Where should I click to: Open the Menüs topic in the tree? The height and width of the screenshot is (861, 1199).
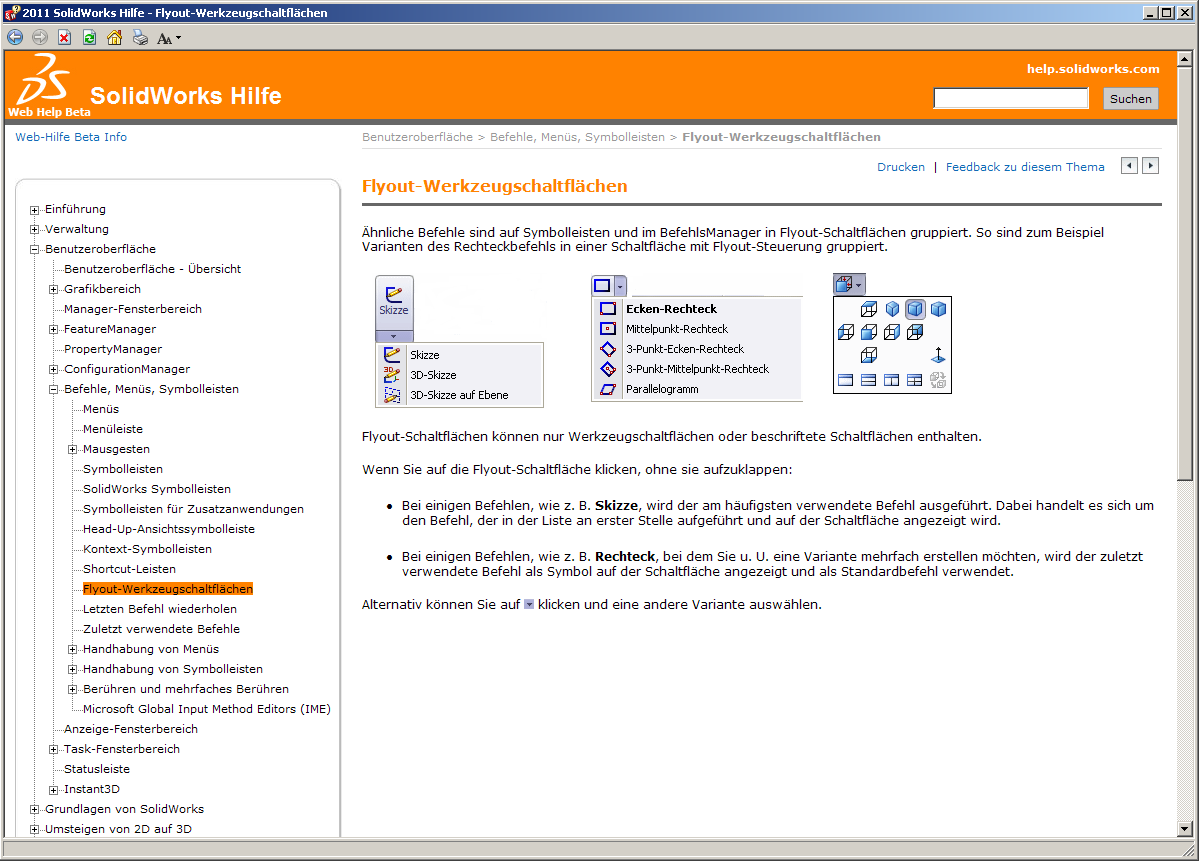(x=101, y=409)
